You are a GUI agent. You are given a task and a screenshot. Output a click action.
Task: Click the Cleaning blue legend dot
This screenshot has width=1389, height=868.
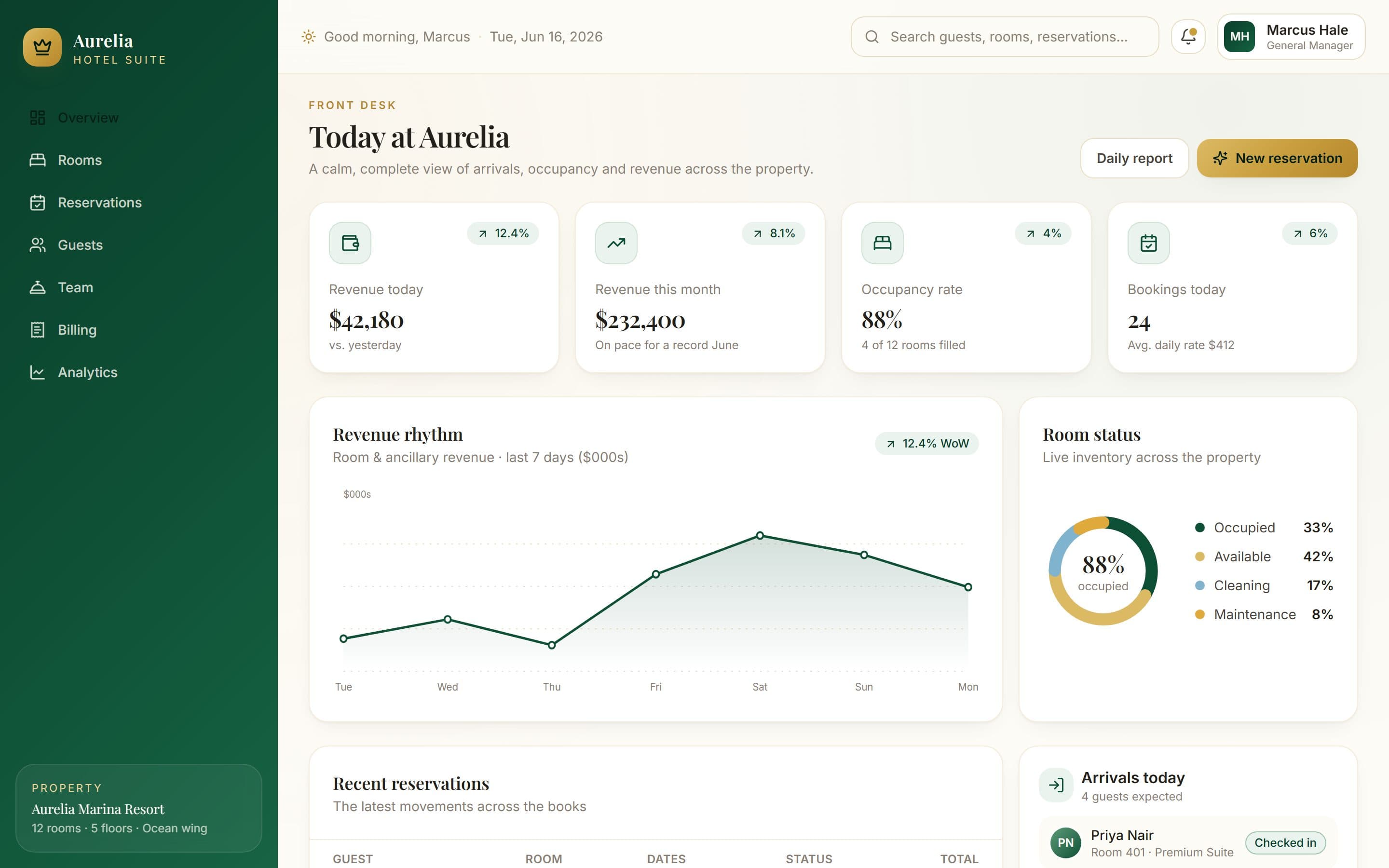click(x=1199, y=585)
